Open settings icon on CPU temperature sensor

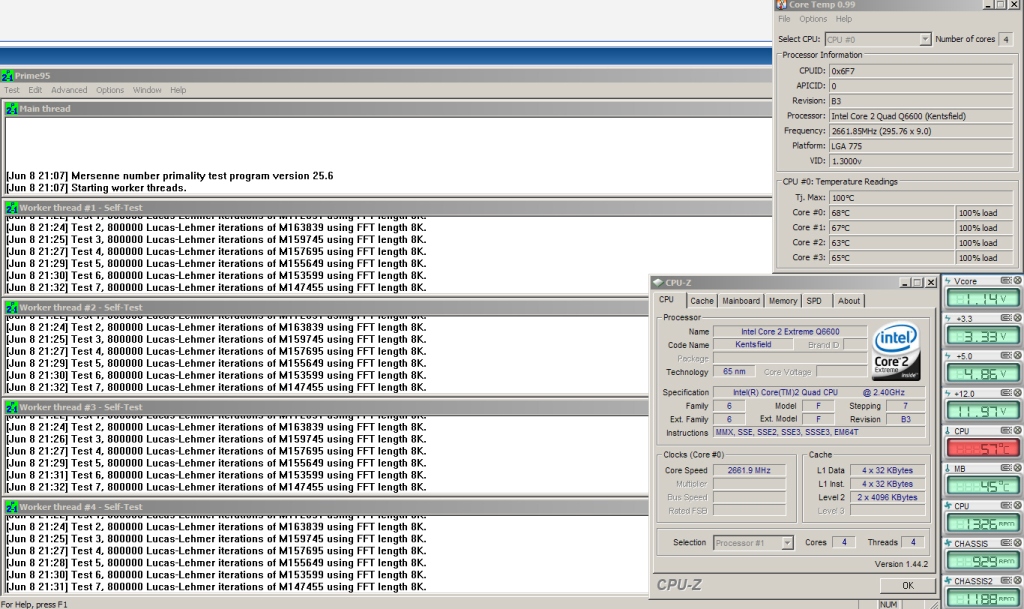click(x=1006, y=430)
